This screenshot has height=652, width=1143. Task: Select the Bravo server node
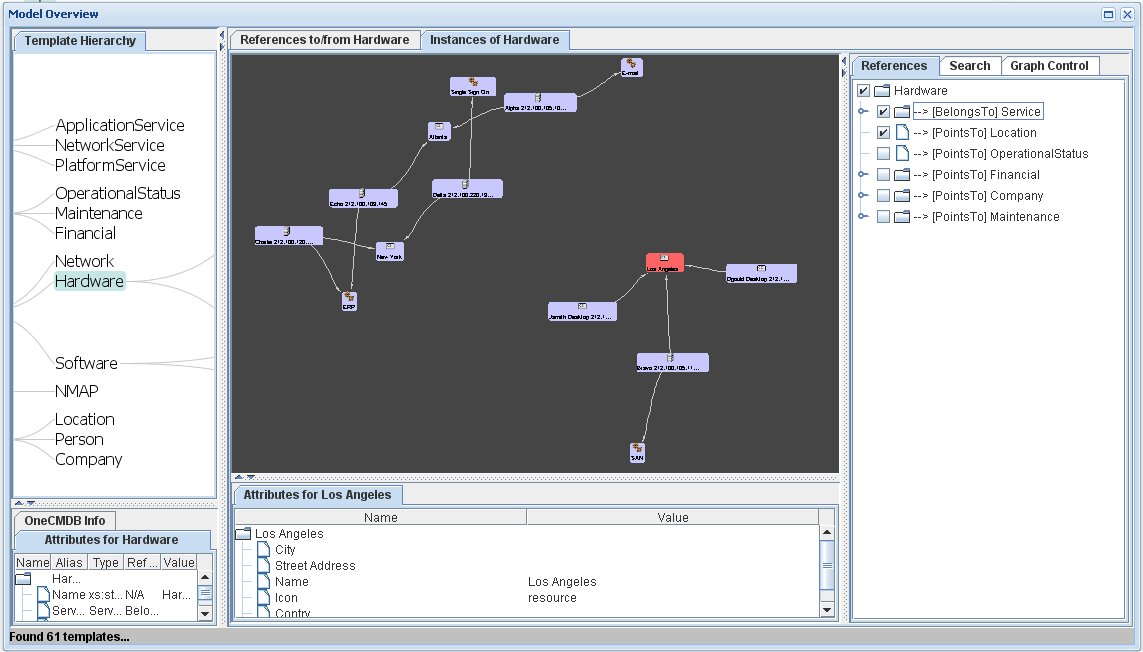pos(672,362)
